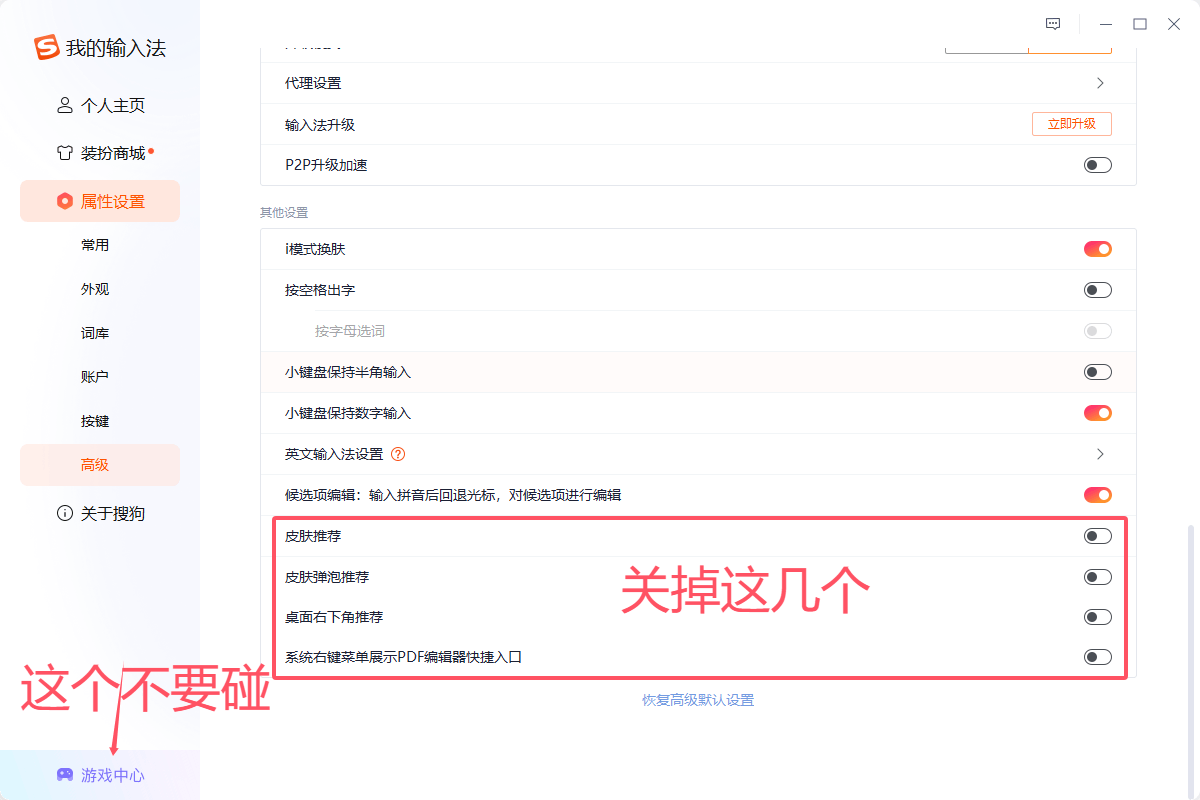Viewport: 1200px width, 800px height.
Task: Disable the i模式换肤 switch
Action: [1098, 249]
